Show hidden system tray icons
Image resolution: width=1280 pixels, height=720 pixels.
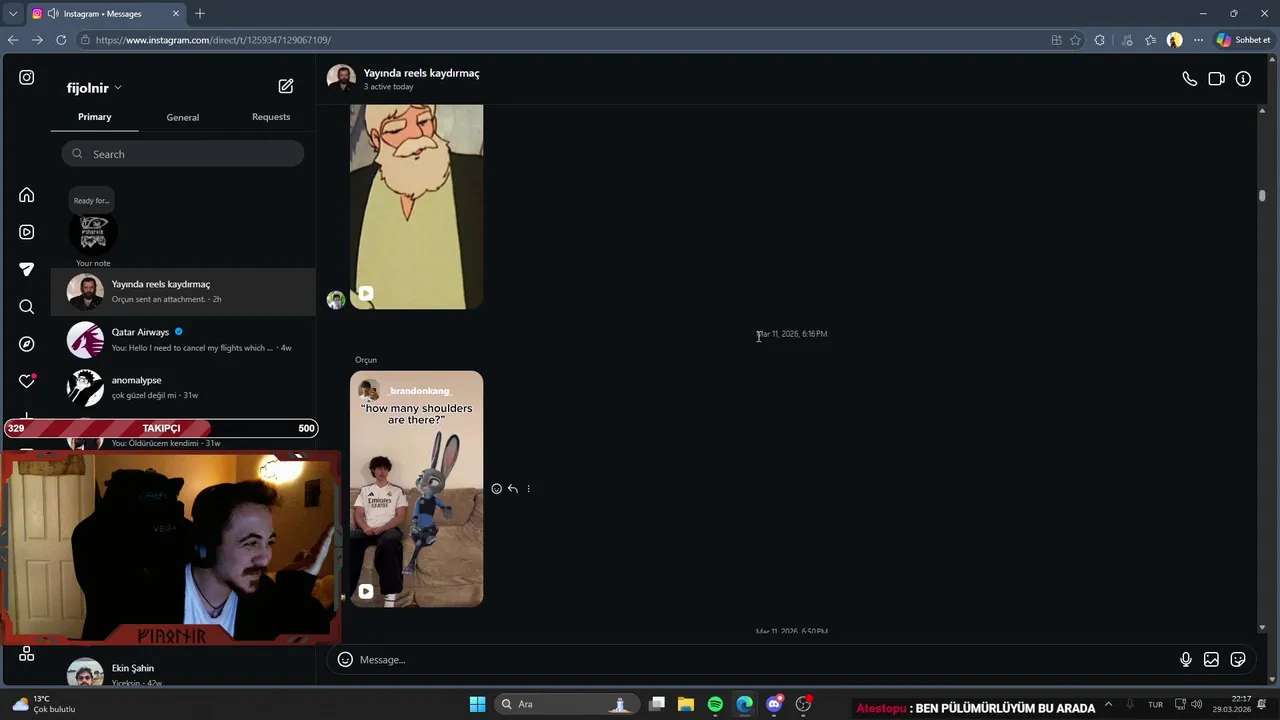1108,704
